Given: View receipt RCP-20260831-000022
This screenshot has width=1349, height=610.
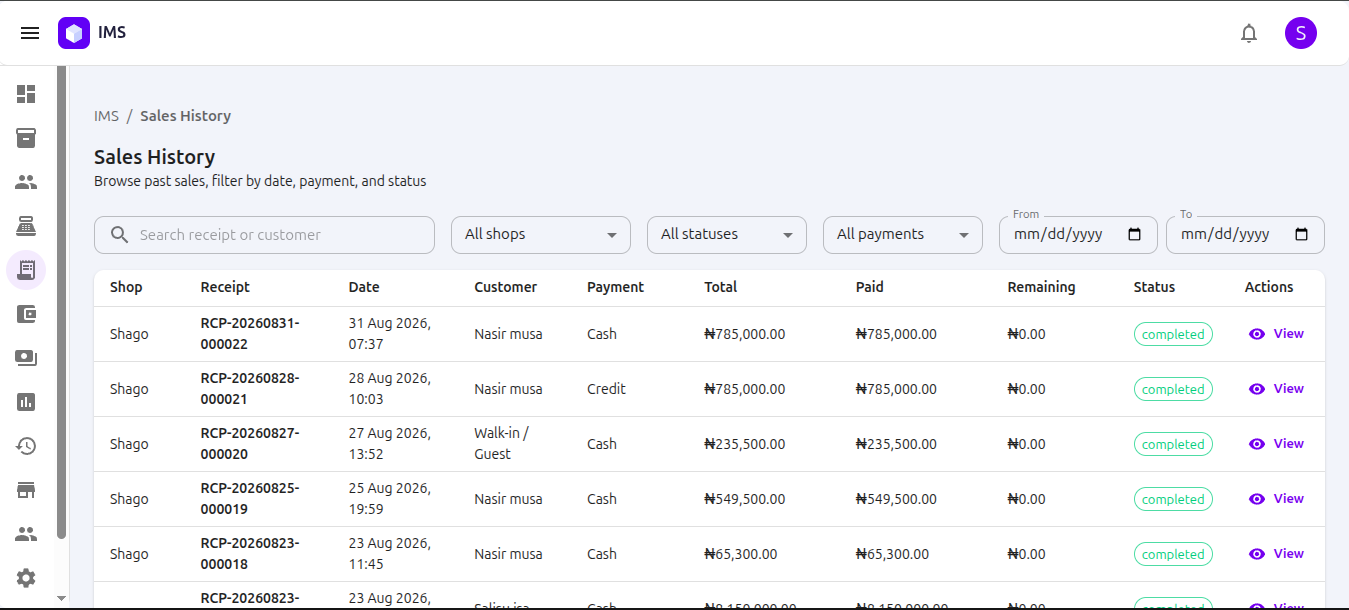Looking at the screenshot, I should pos(1277,334).
